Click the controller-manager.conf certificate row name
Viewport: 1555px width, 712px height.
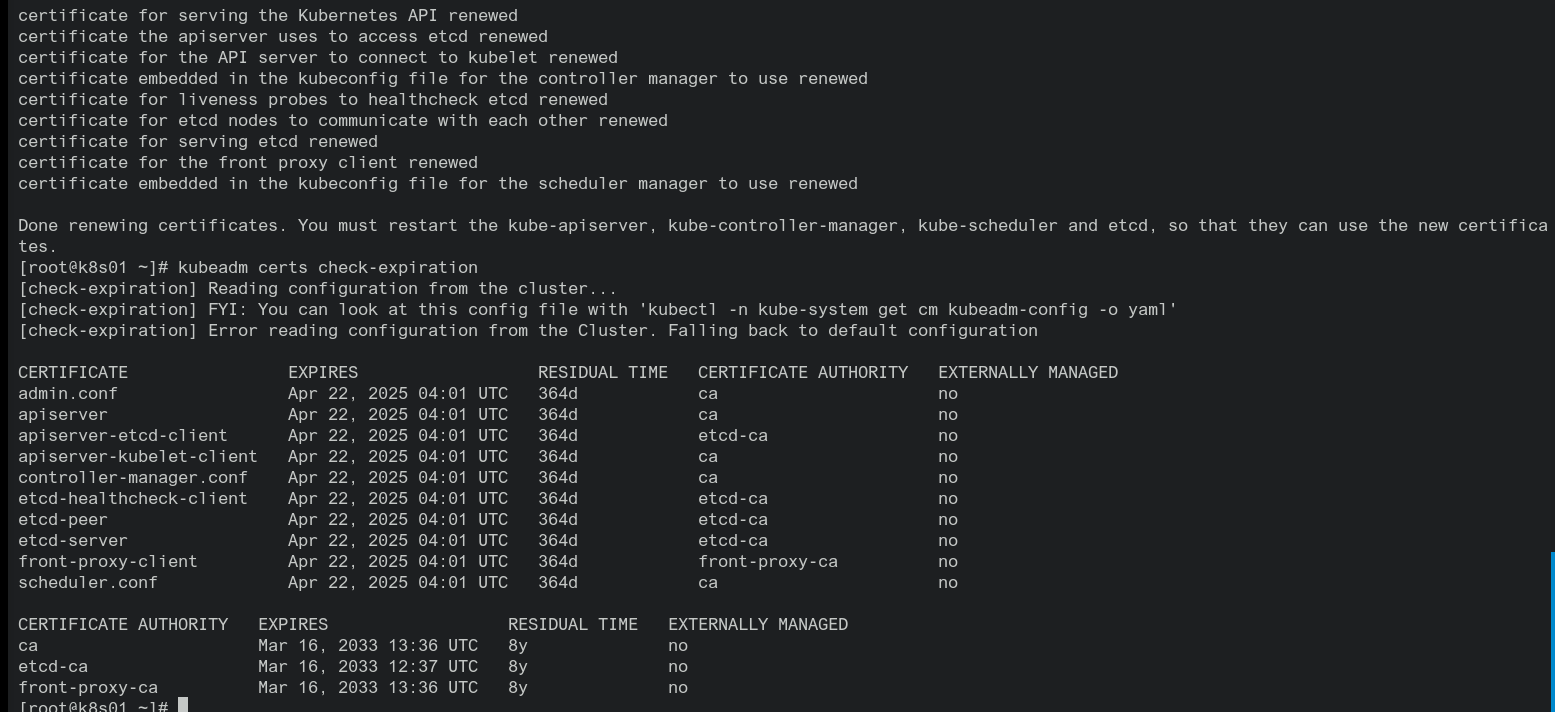coord(133,478)
